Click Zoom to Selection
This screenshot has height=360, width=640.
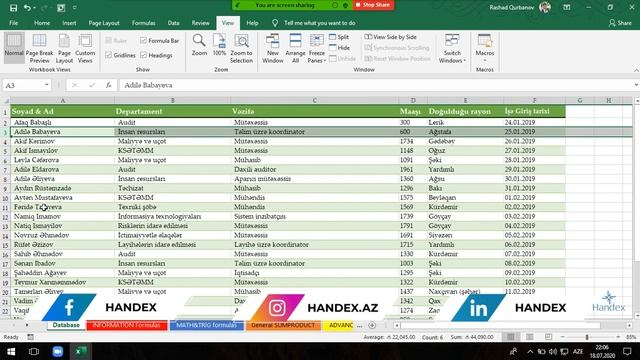(241, 48)
